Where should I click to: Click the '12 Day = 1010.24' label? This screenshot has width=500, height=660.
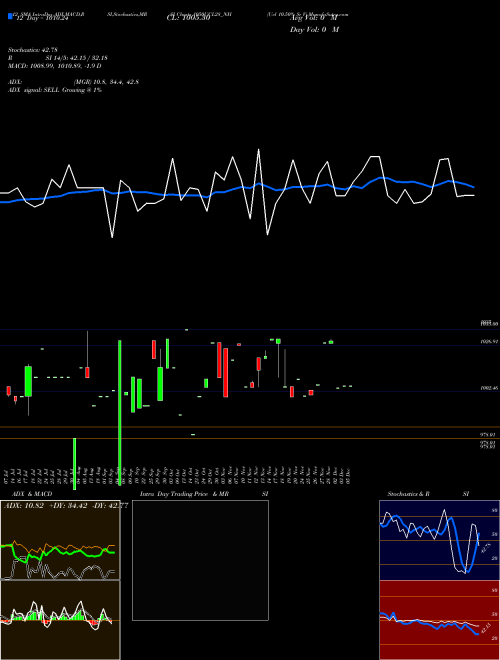click(43, 18)
